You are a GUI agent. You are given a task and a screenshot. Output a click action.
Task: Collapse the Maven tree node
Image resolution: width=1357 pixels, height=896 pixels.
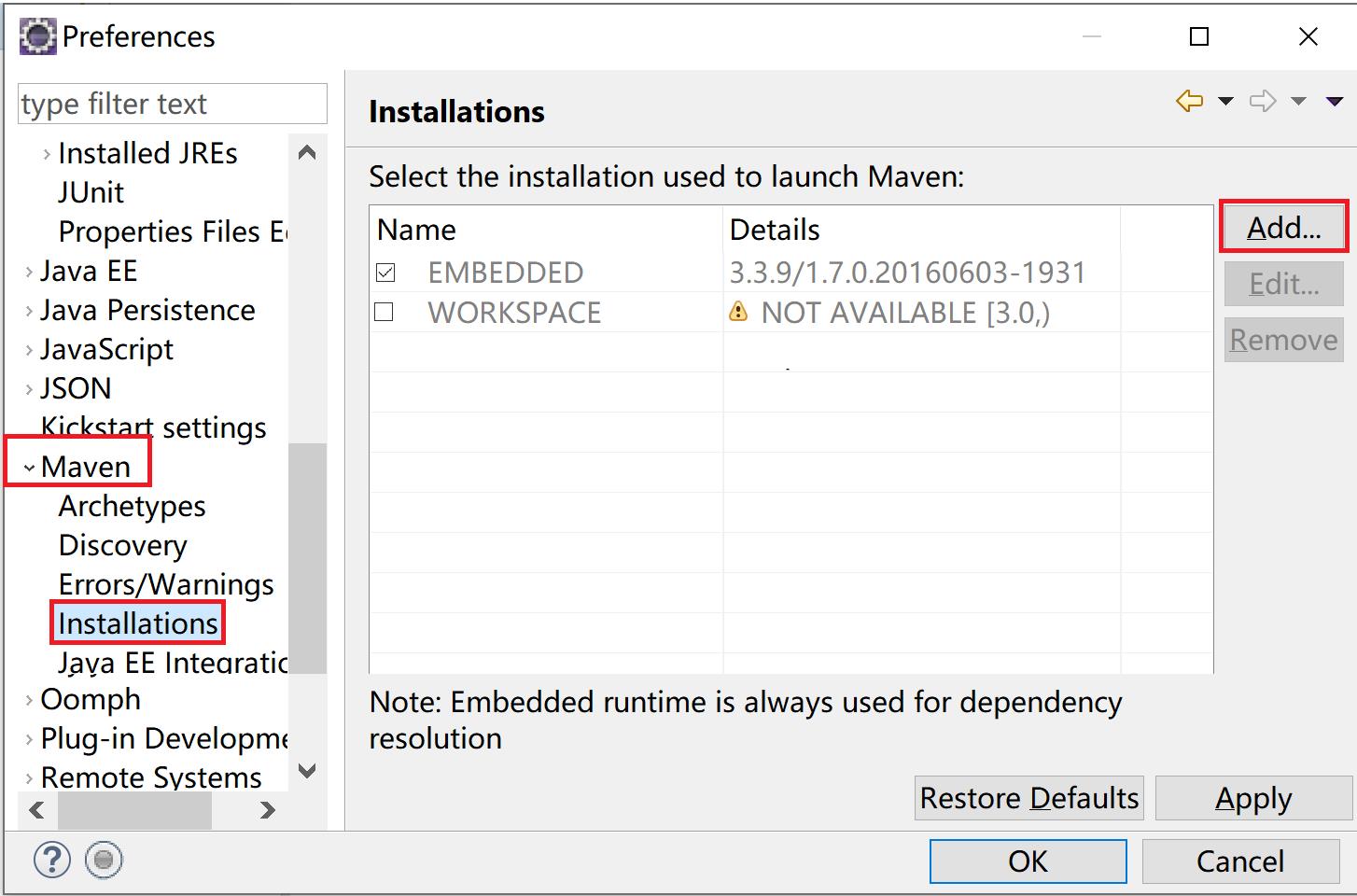29,468
